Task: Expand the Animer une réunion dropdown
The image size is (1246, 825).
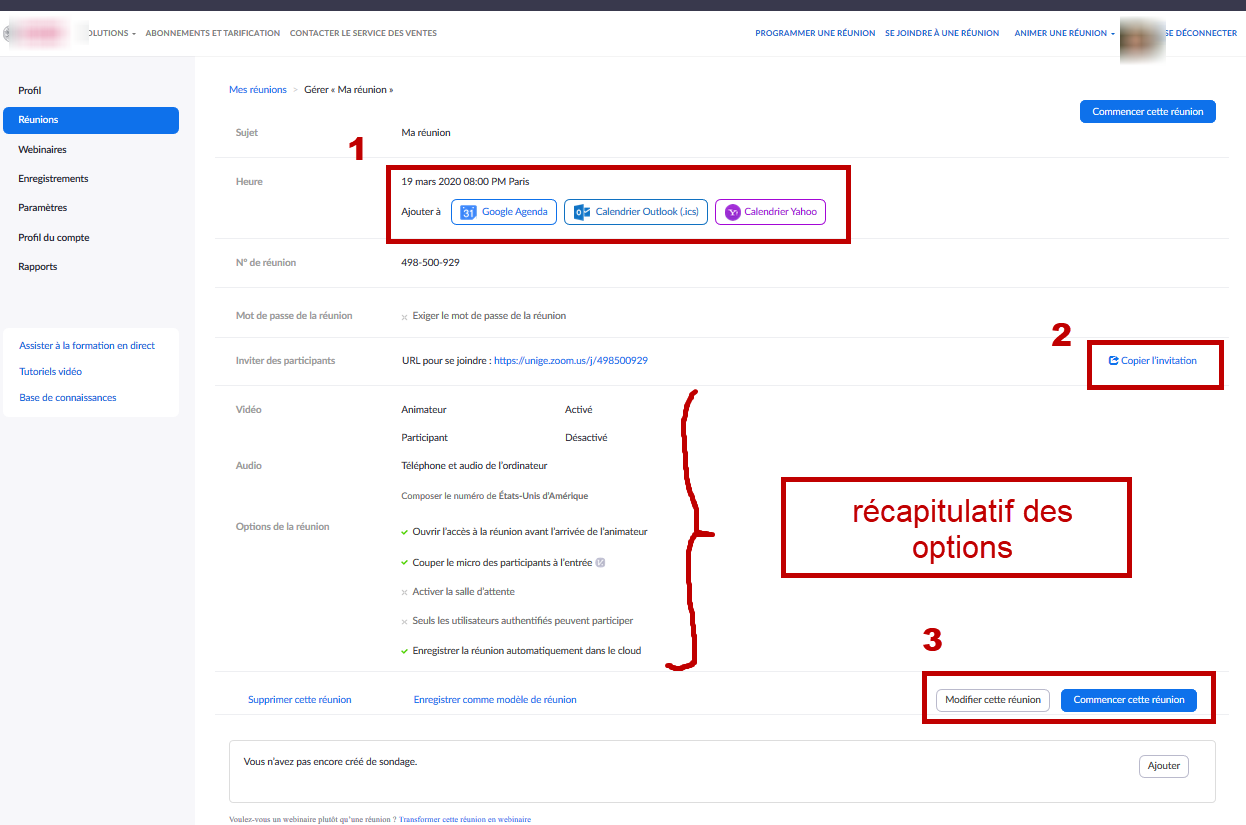Action: click(1065, 33)
